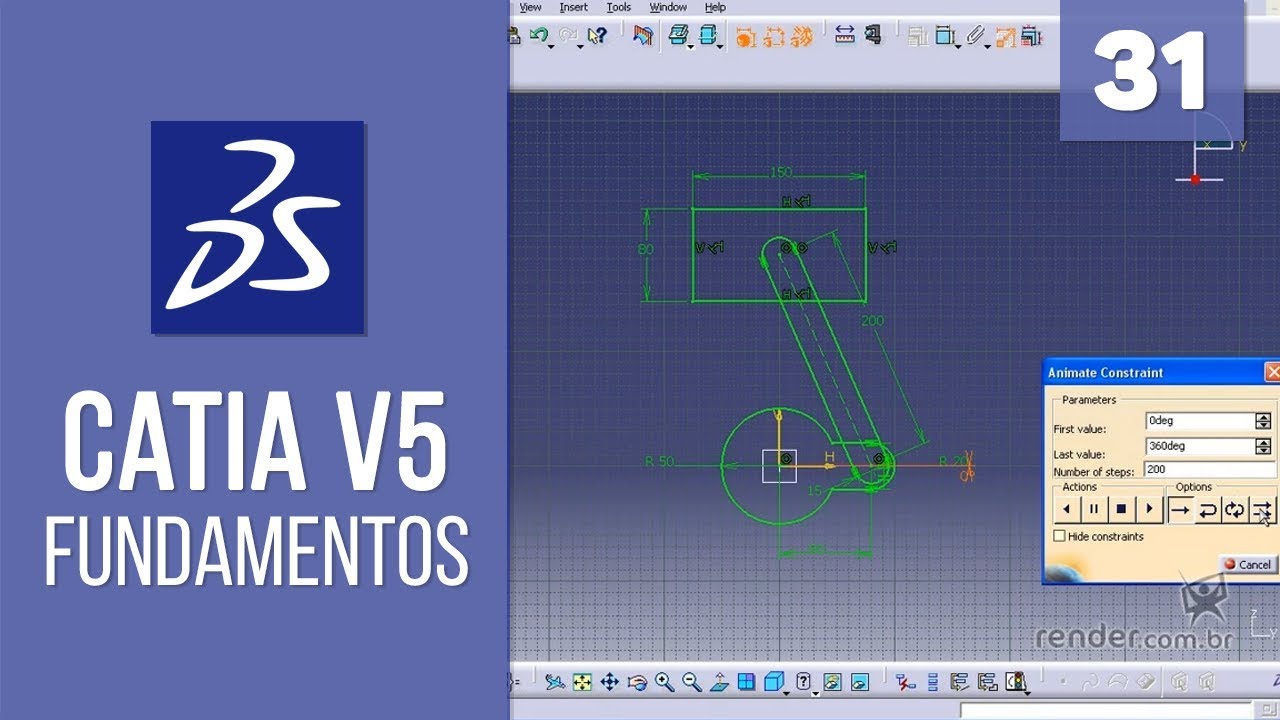
Task: Select the Pan four-arrow icon
Action: point(609,682)
